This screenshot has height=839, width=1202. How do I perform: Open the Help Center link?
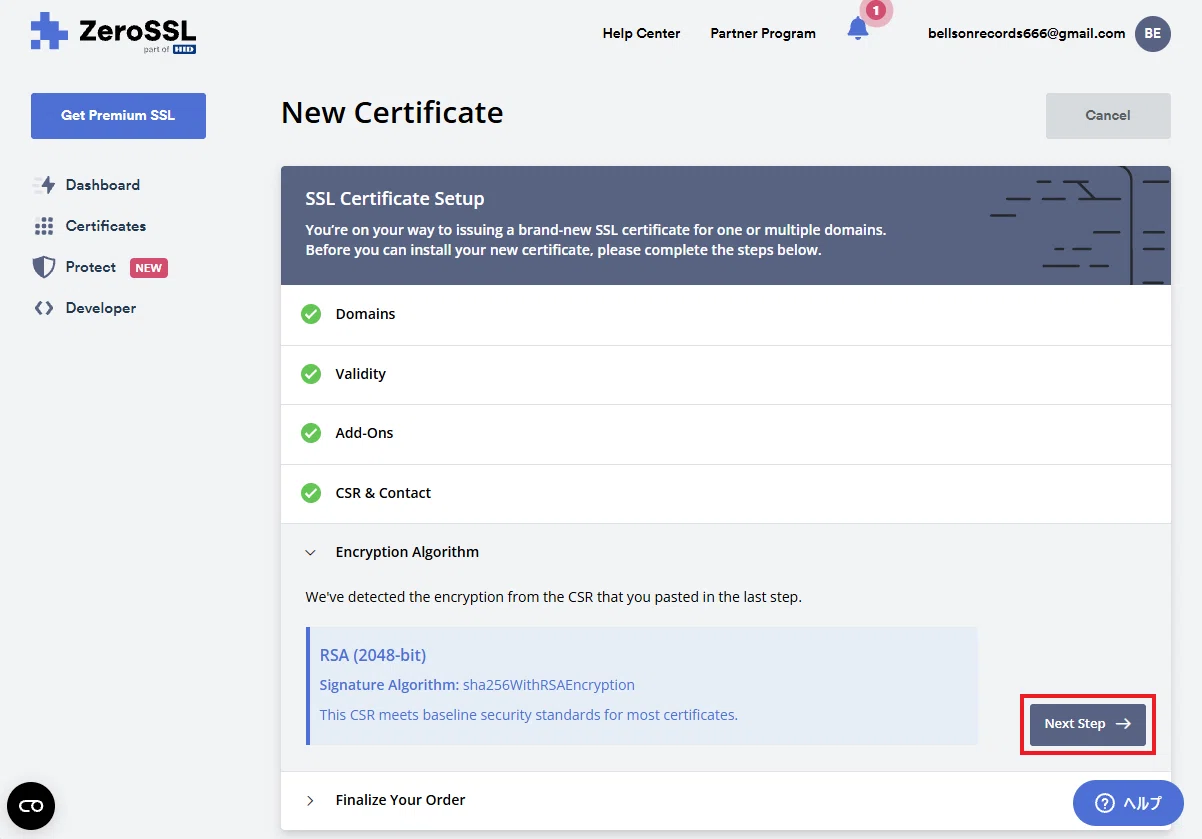641,33
